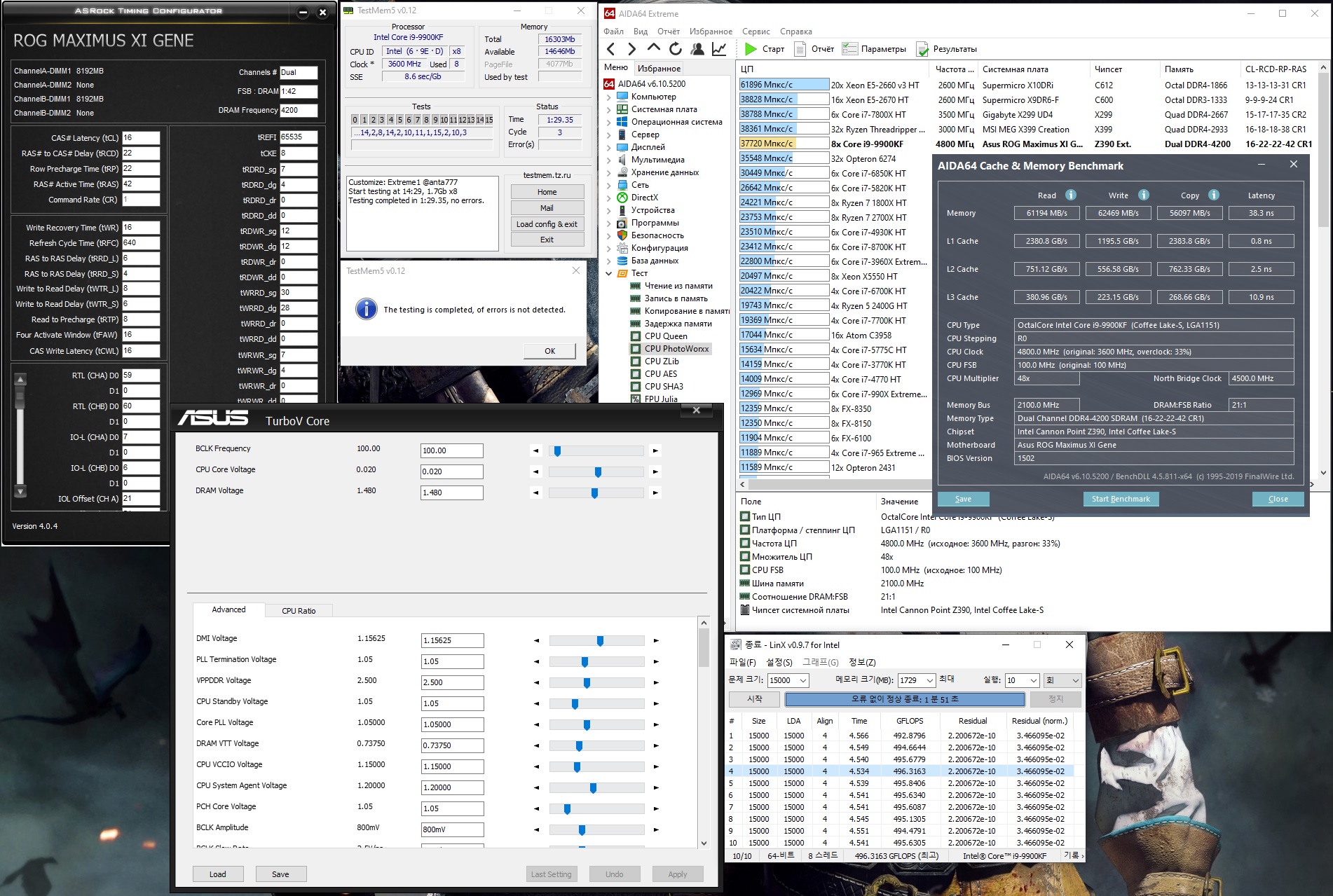Select the Системная плата motherboard icon
Screen dimensions: 1333x896
(x=622, y=109)
